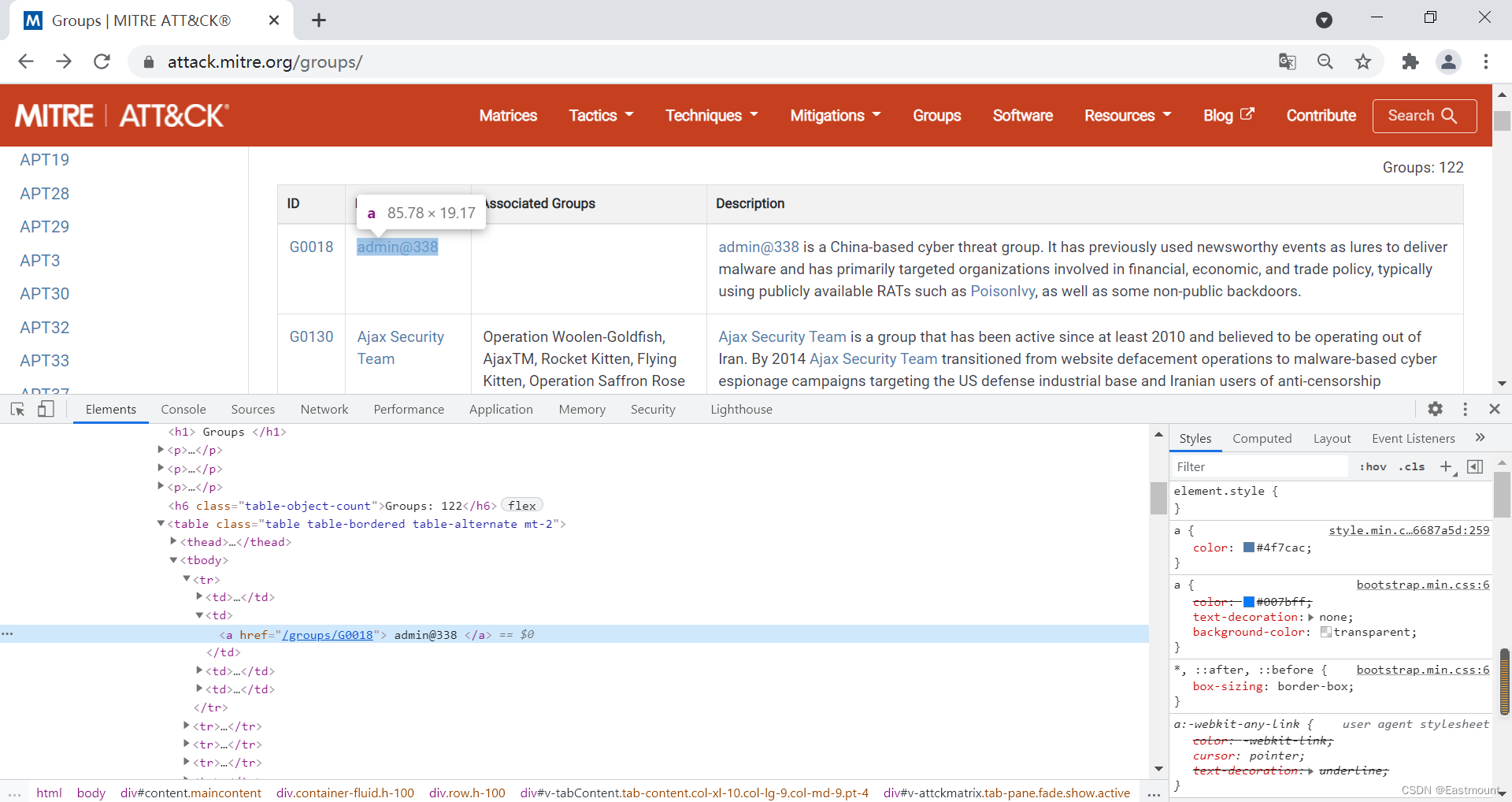The width and height of the screenshot is (1512, 802).
Task: Show more Styles pane tabs
Action: coord(1480,438)
